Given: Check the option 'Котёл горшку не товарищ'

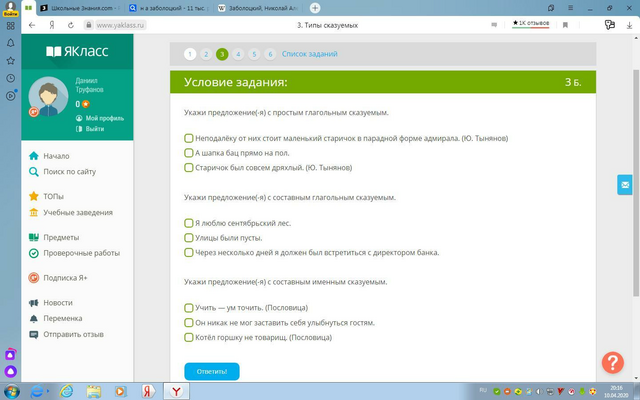Looking at the screenshot, I should click(189, 338).
